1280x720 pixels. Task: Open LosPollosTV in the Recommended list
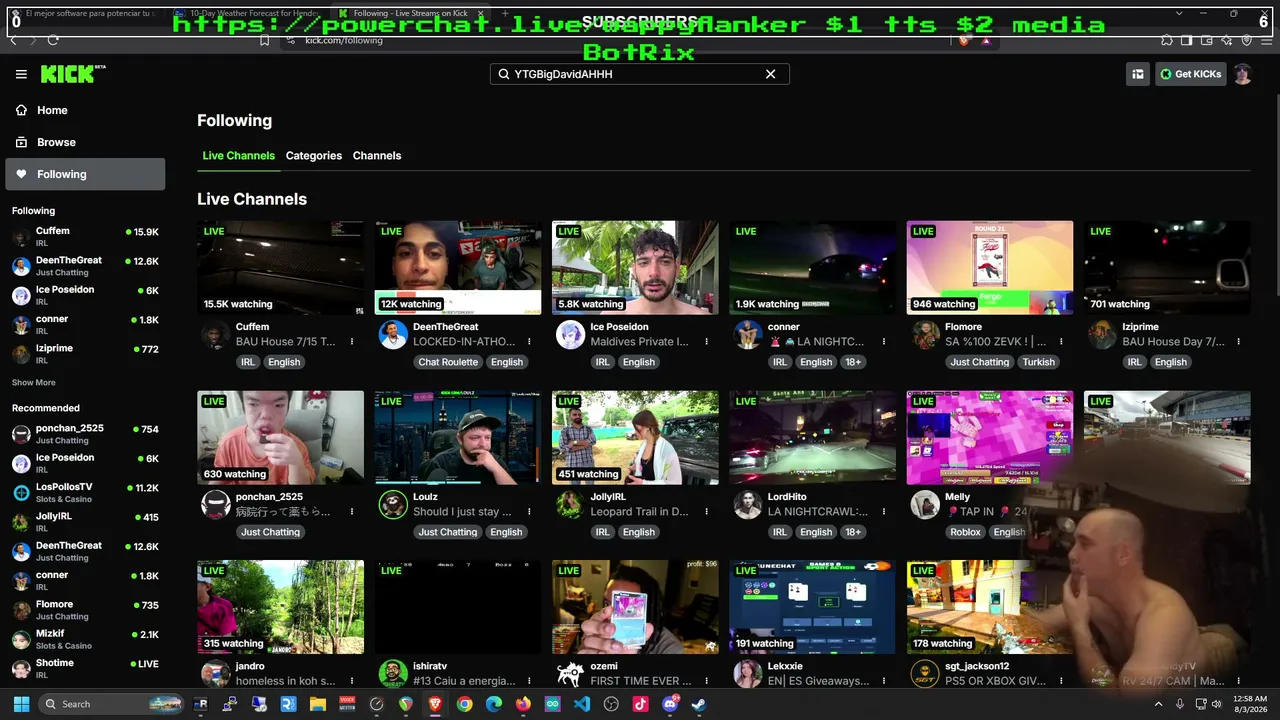click(x=85, y=492)
